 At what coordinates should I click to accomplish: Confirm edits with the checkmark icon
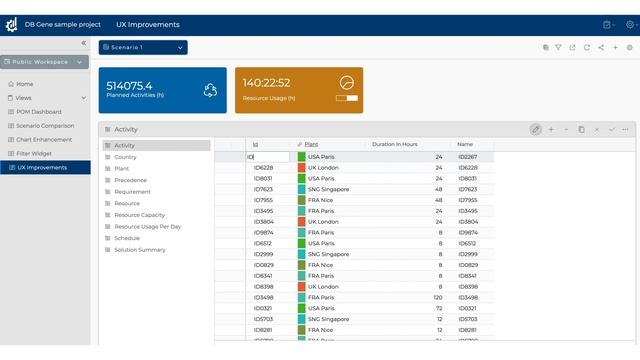coord(611,129)
